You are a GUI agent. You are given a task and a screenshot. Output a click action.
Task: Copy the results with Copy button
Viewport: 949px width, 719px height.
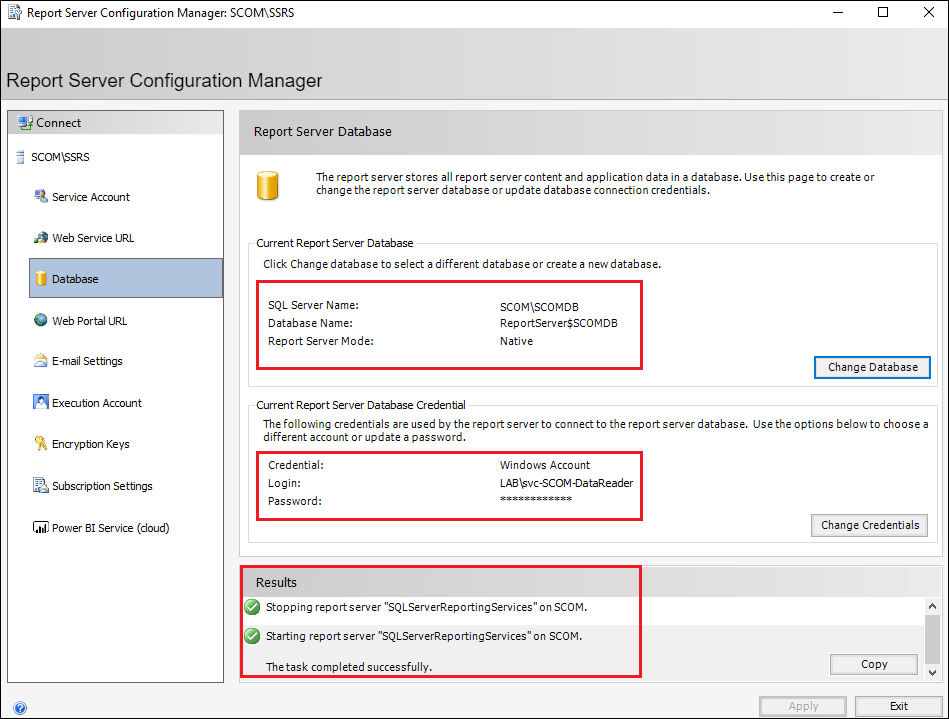coord(874,665)
